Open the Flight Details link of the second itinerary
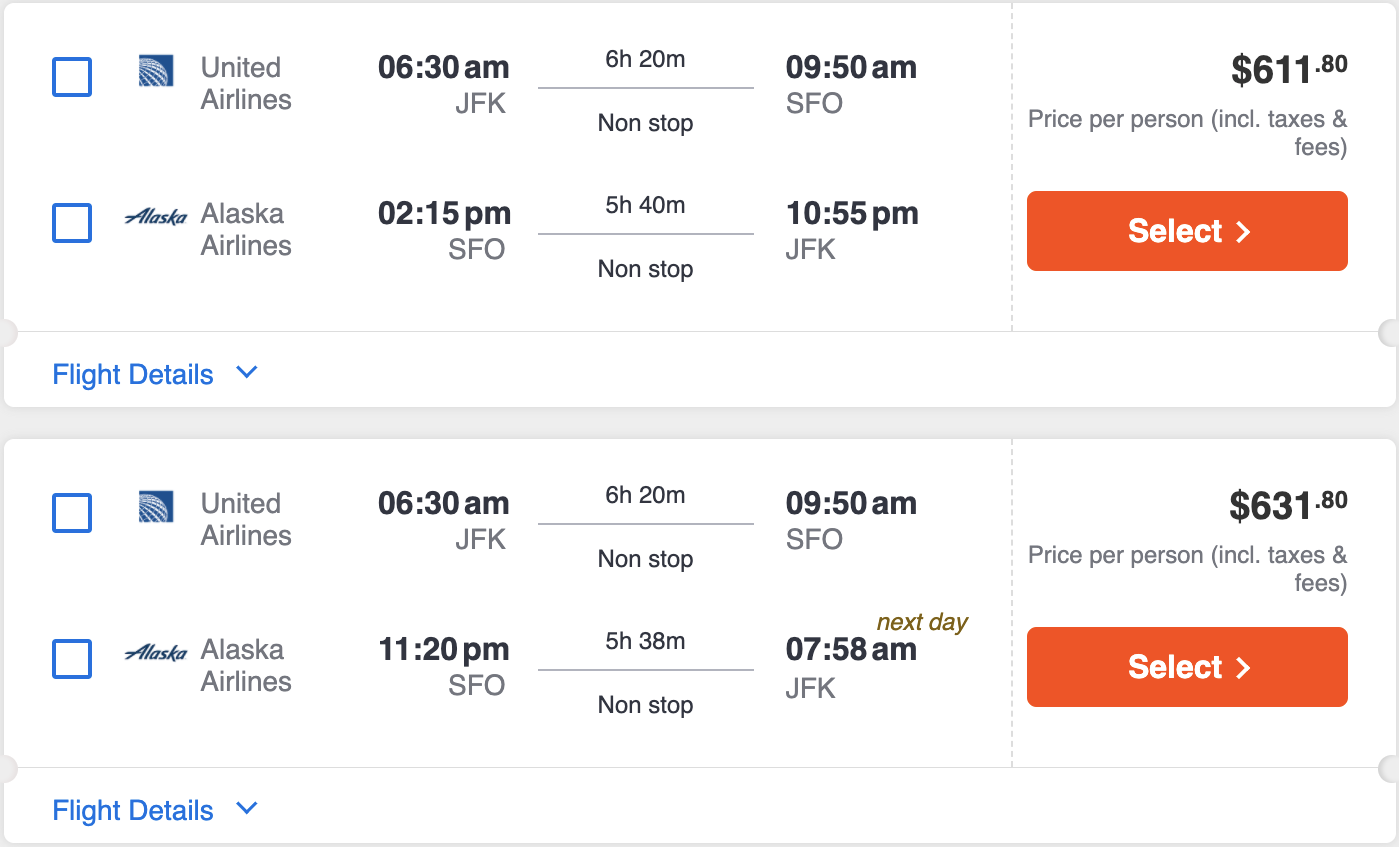 pyautogui.click(x=133, y=811)
